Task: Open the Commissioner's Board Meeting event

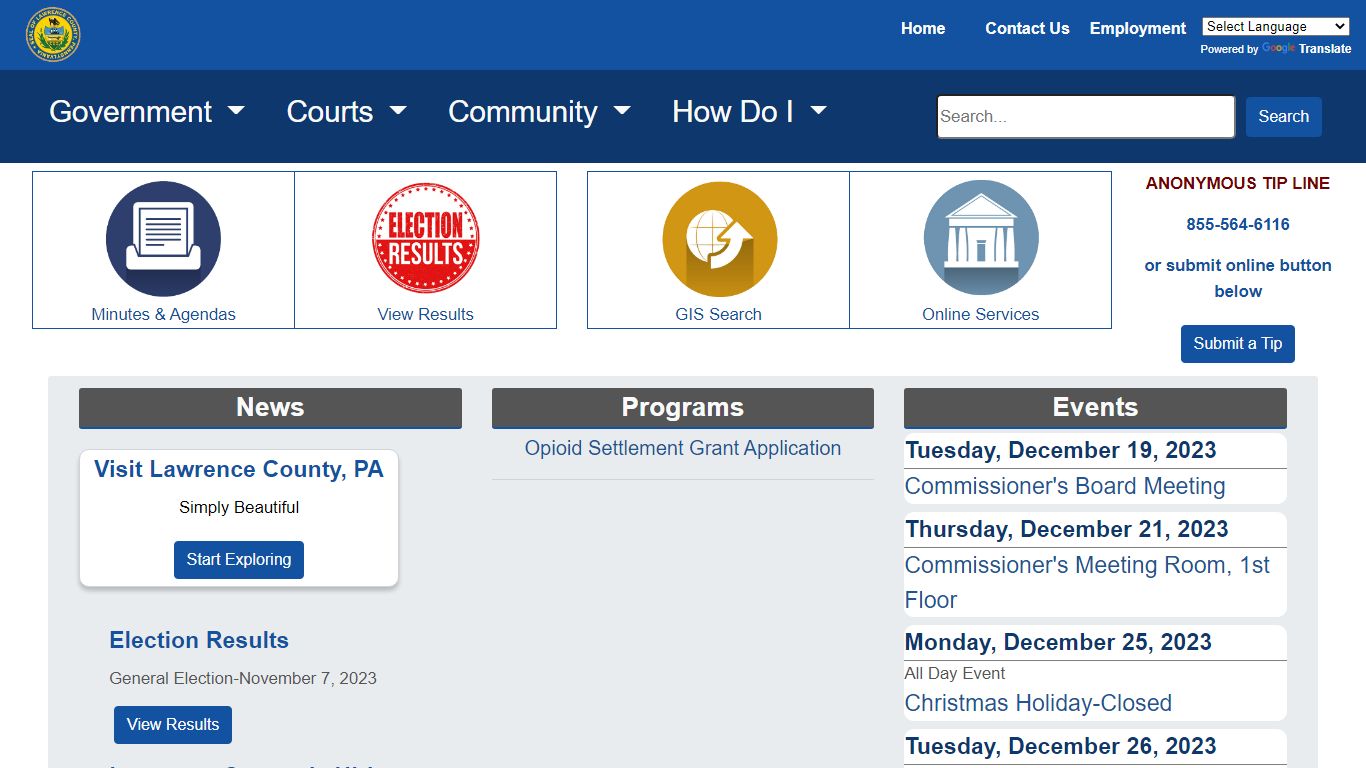Action: [1065, 487]
